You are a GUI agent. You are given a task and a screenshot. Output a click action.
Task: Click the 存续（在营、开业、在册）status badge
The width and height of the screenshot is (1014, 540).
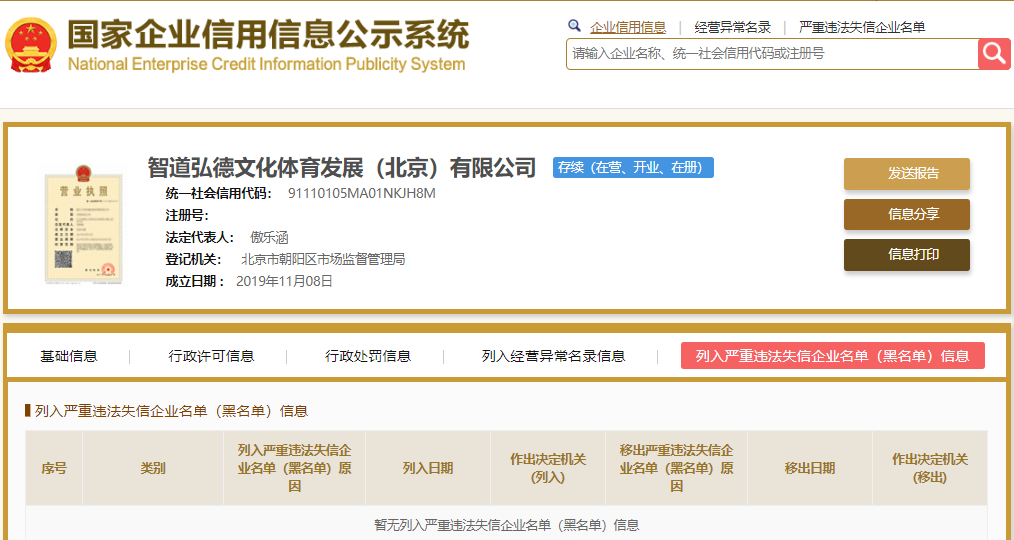click(633, 167)
